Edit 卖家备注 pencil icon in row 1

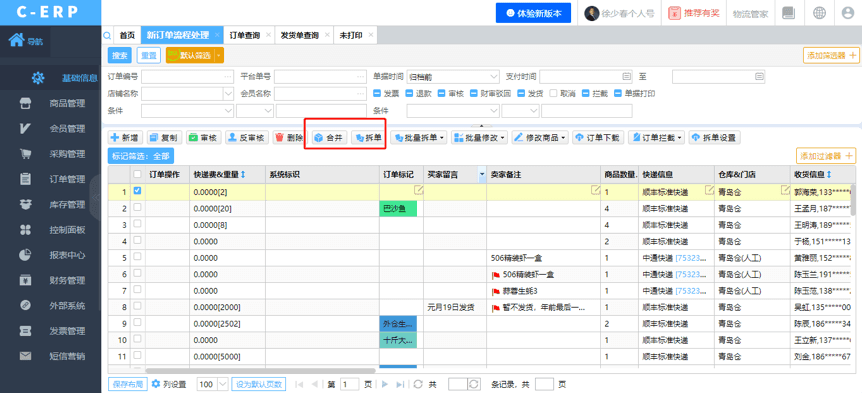pyautogui.click(x=595, y=190)
